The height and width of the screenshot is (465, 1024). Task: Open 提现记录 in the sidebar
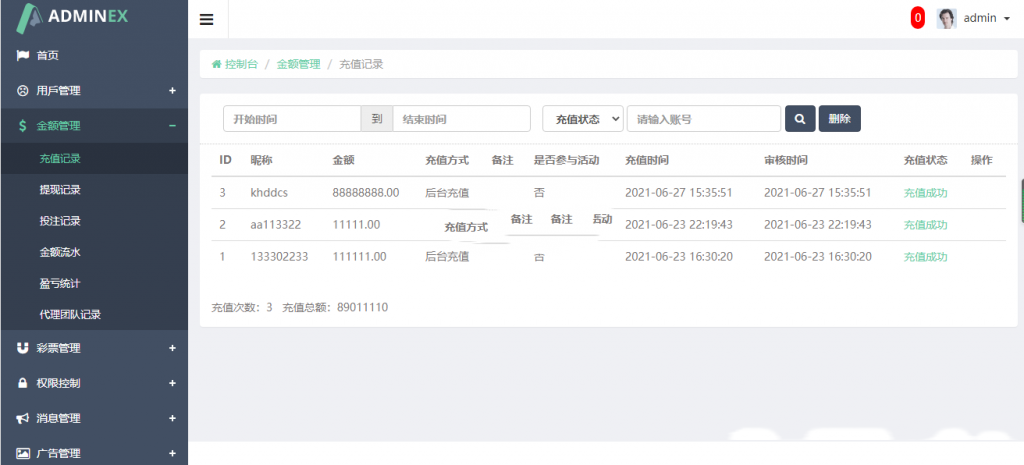(60, 190)
